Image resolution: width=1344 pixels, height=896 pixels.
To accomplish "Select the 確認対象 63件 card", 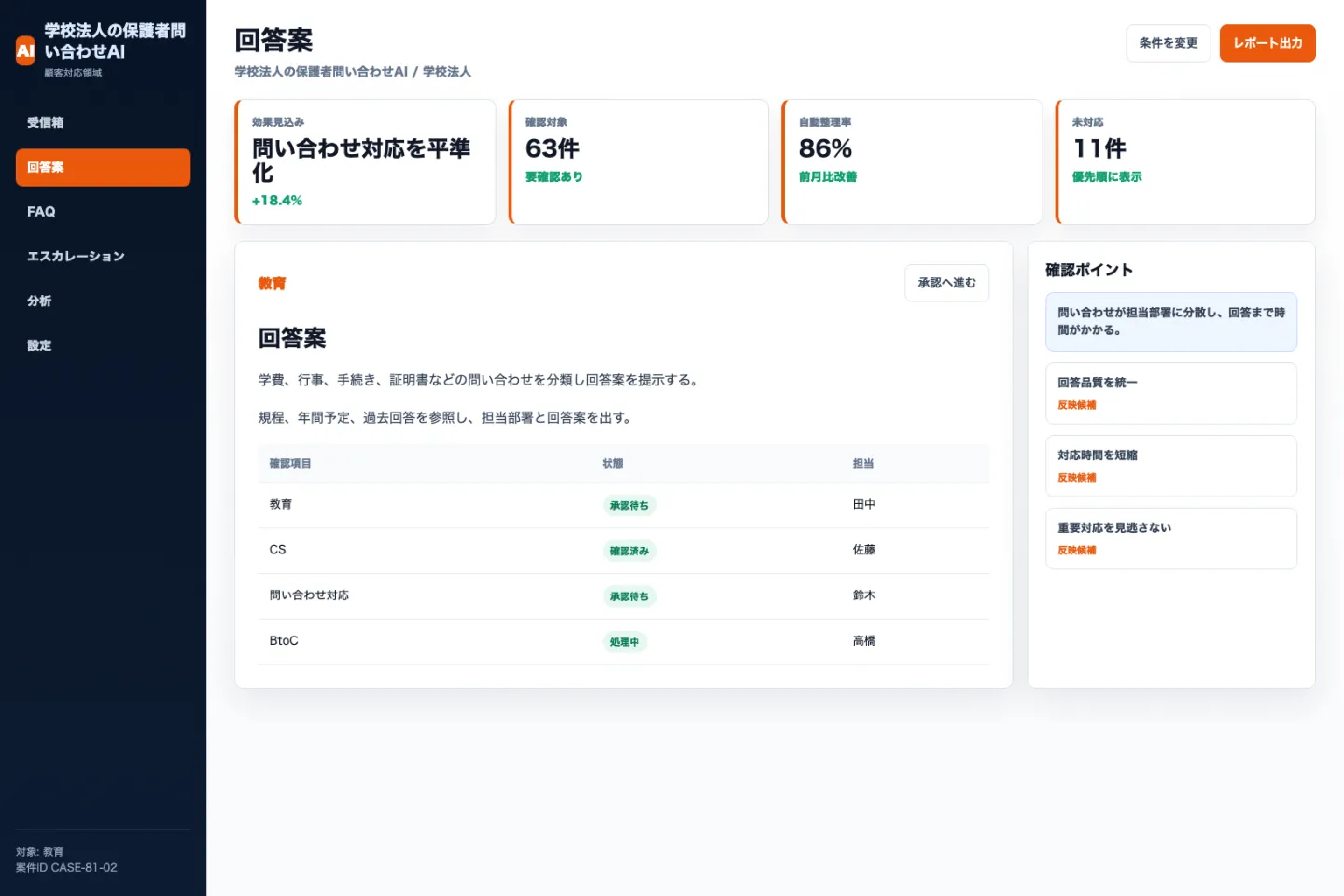I will point(638,161).
